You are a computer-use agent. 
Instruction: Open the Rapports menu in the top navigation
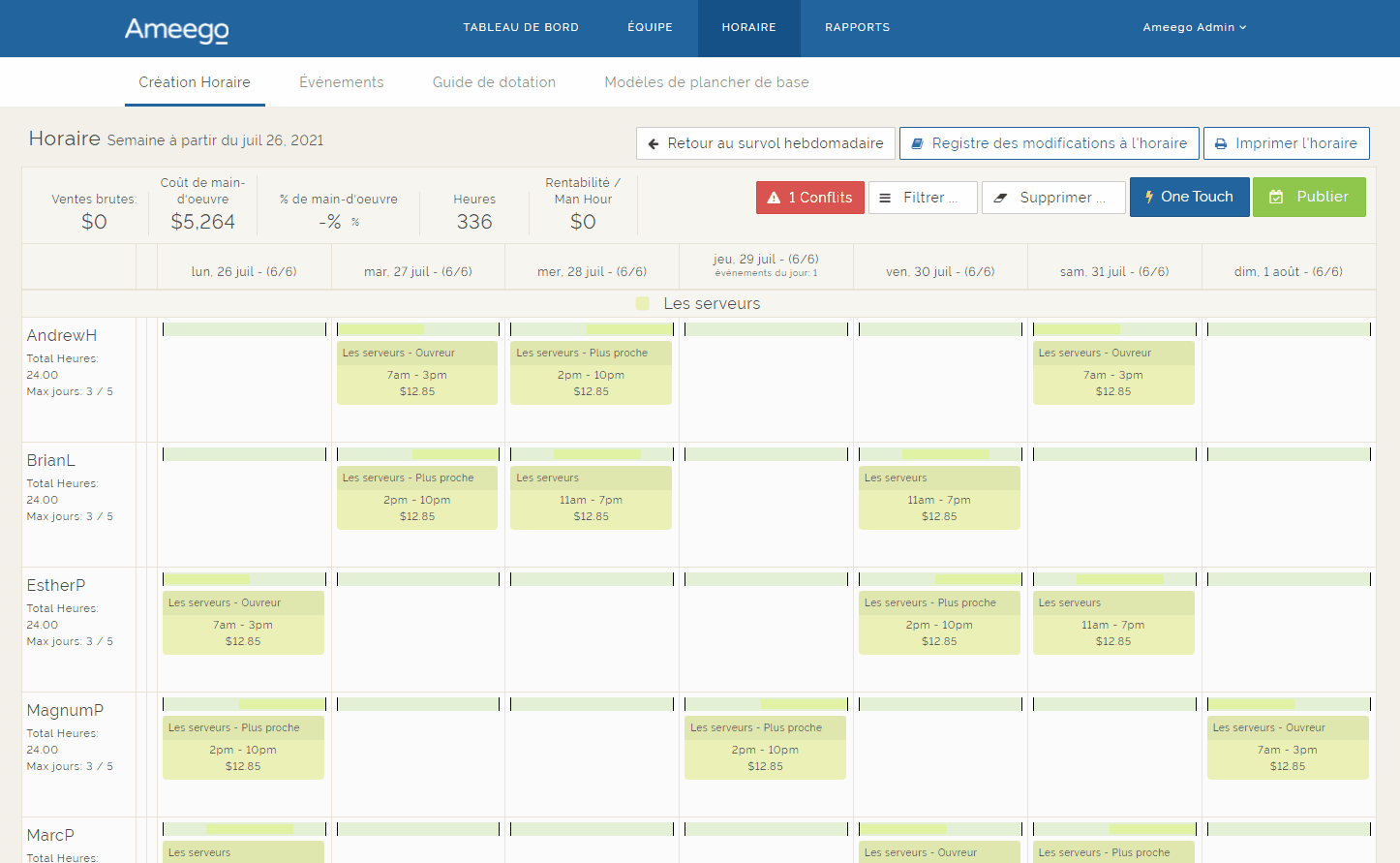pyautogui.click(x=857, y=27)
